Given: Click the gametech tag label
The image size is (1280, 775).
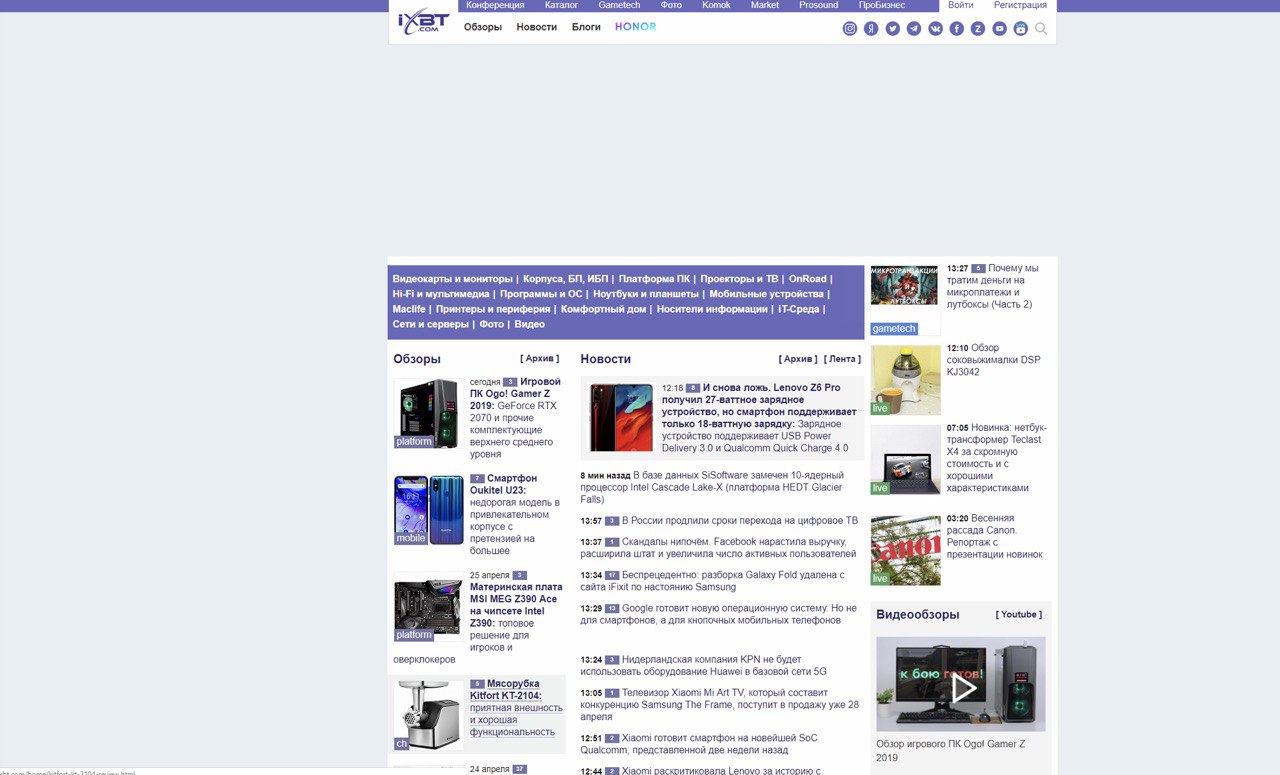Looking at the screenshot, I should tap(894, 329).
